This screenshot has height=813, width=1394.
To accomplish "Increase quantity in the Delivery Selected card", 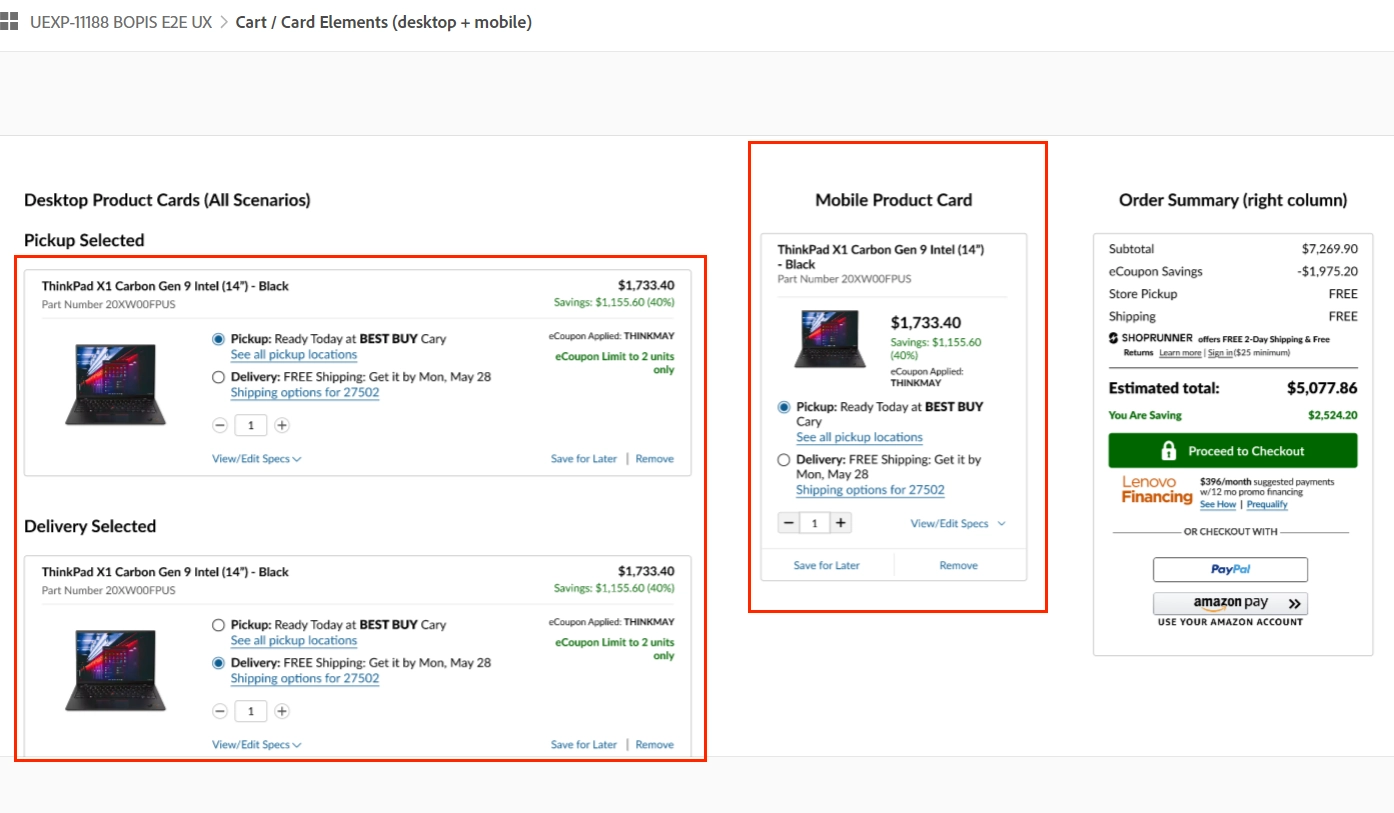I will point(282,711).
